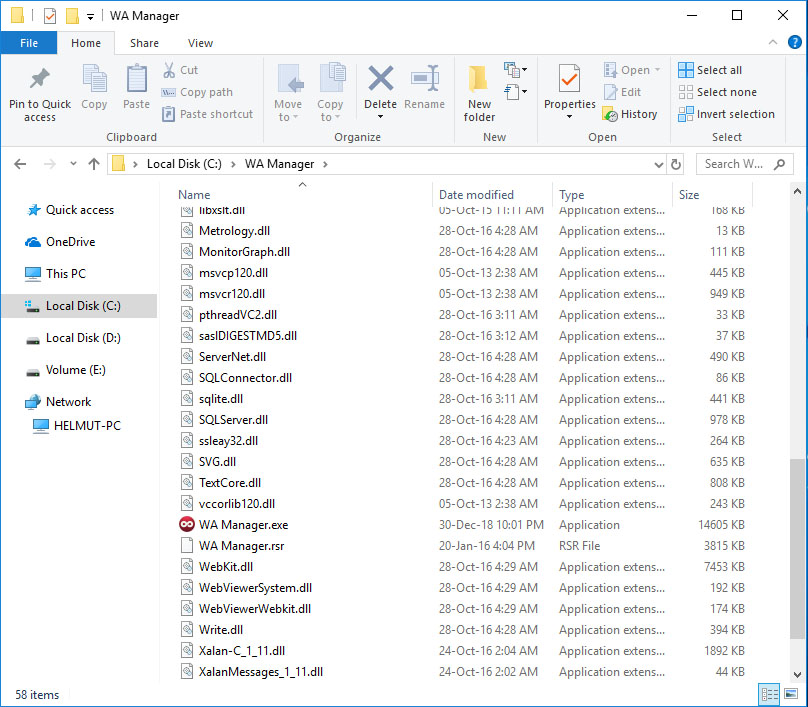Switch to the Share ribbon tab
The height and width of the screenshot is (707, 808).
pos(144,43)
